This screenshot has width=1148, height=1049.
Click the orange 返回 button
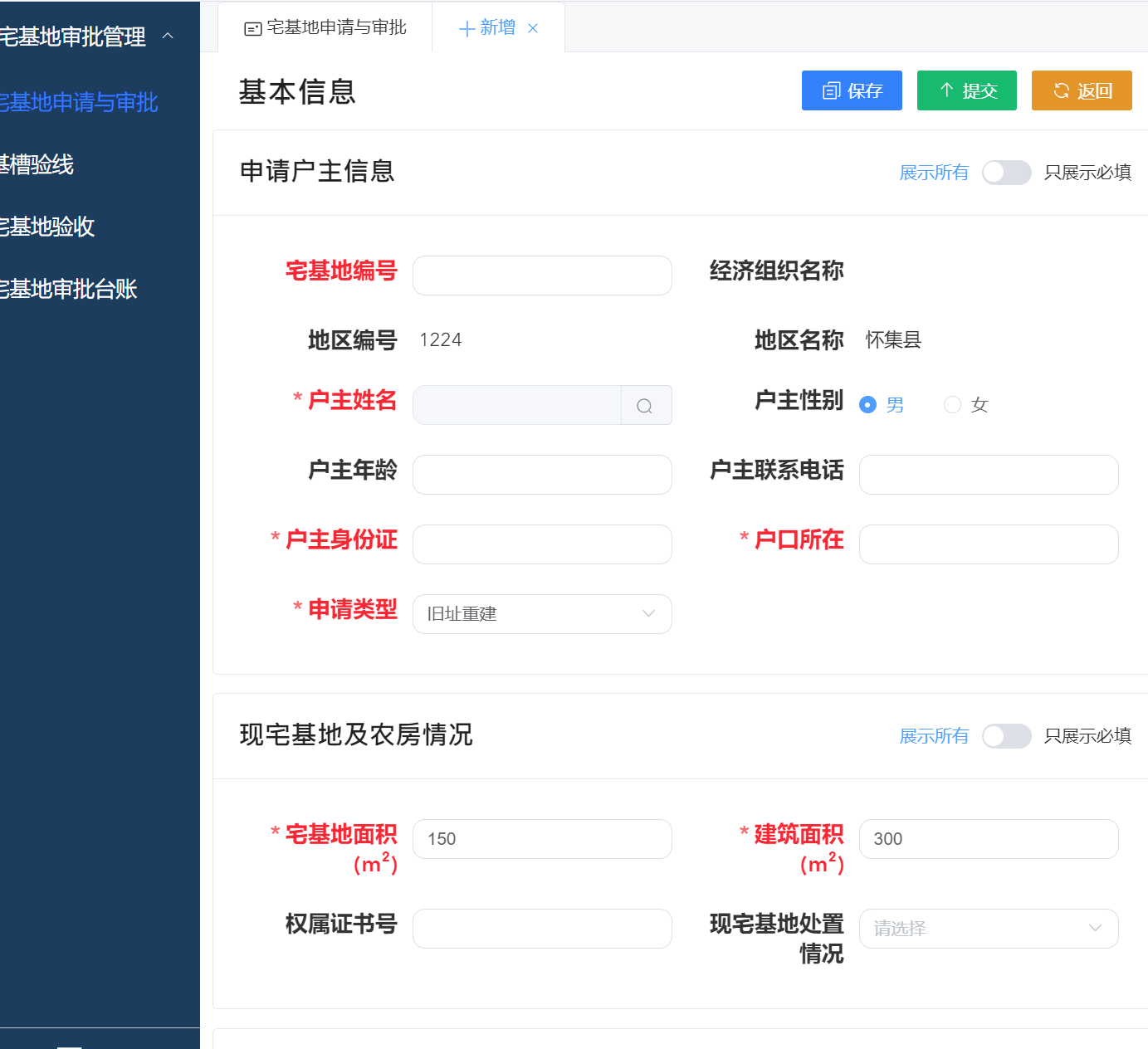[x=1082, y=90]
